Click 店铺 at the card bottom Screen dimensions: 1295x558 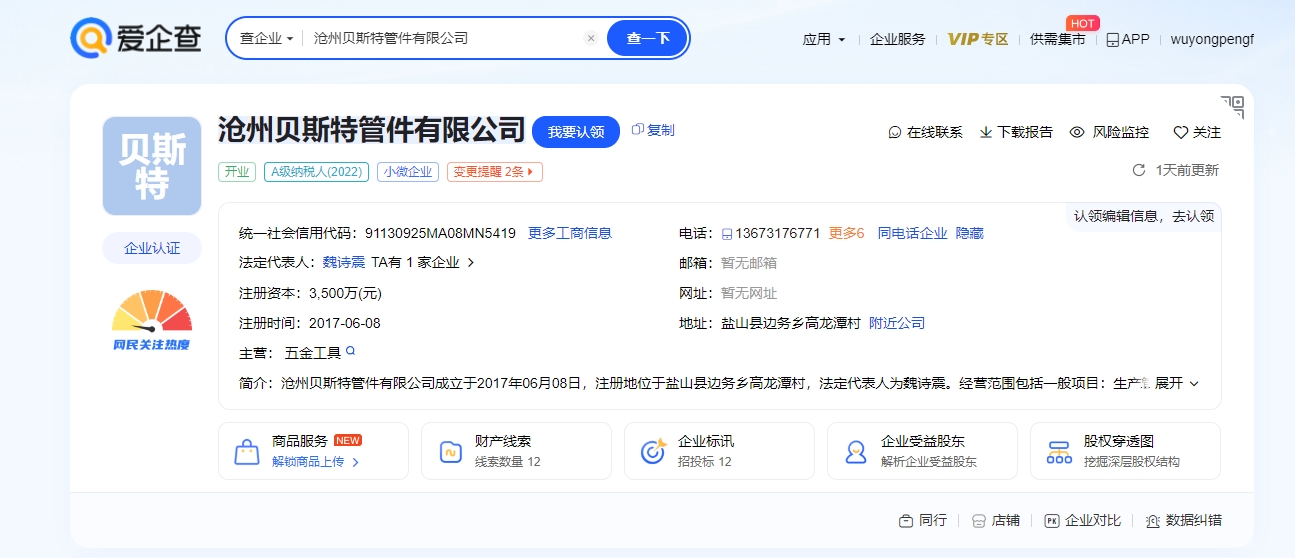click(996, 521)
